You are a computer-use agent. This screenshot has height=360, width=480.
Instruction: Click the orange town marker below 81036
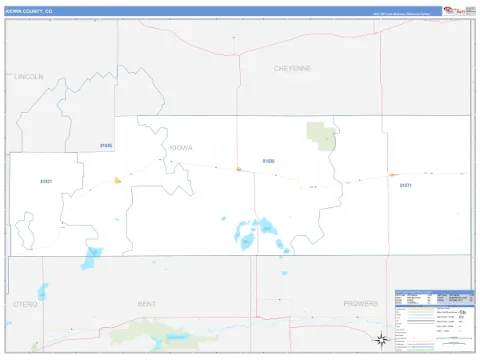click(x=239, y=169)
